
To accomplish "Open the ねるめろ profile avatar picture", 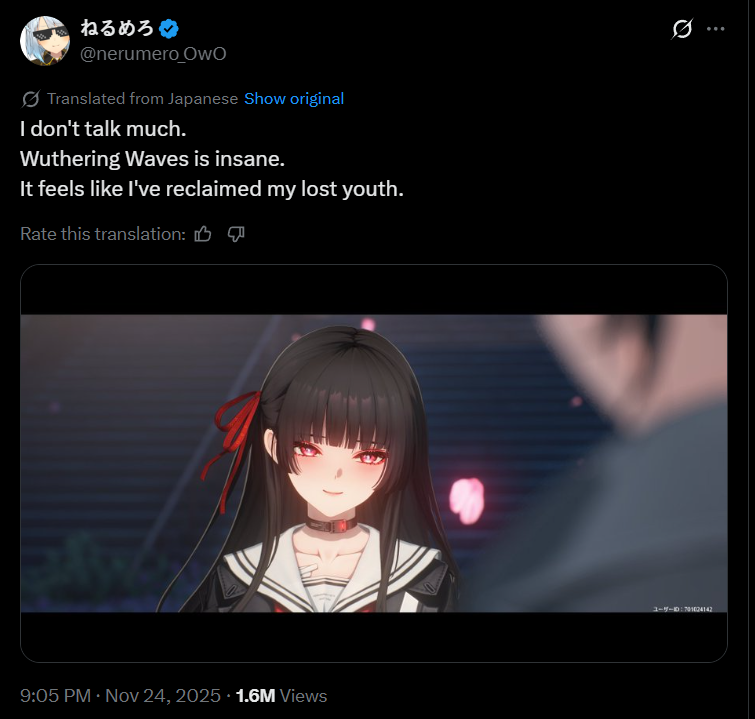I will coord(45,41).
